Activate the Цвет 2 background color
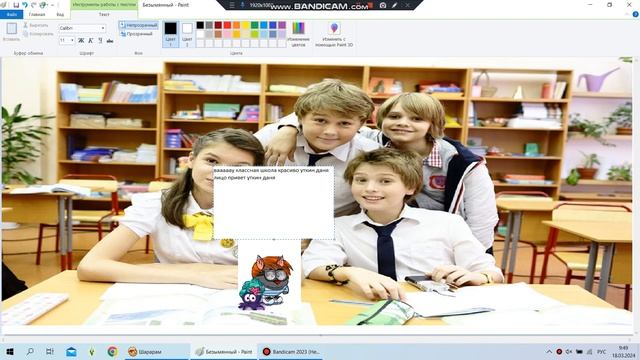This screenshot has height=360, width=640. click(x=187, y=34)
